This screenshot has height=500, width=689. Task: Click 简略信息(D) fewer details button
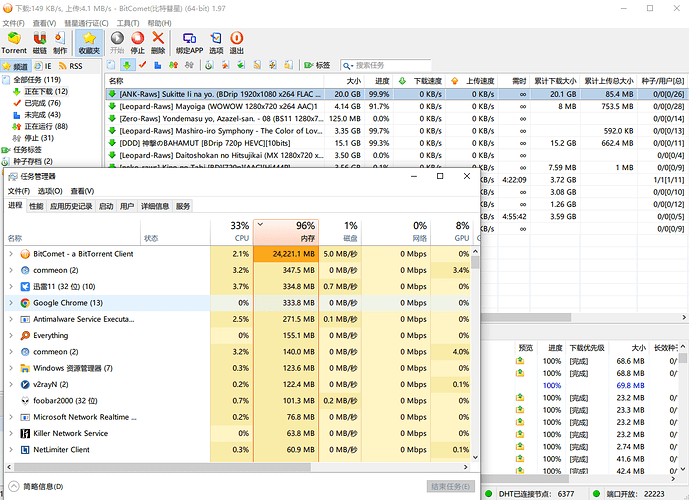pyautogui.click(x=36, y=486)
